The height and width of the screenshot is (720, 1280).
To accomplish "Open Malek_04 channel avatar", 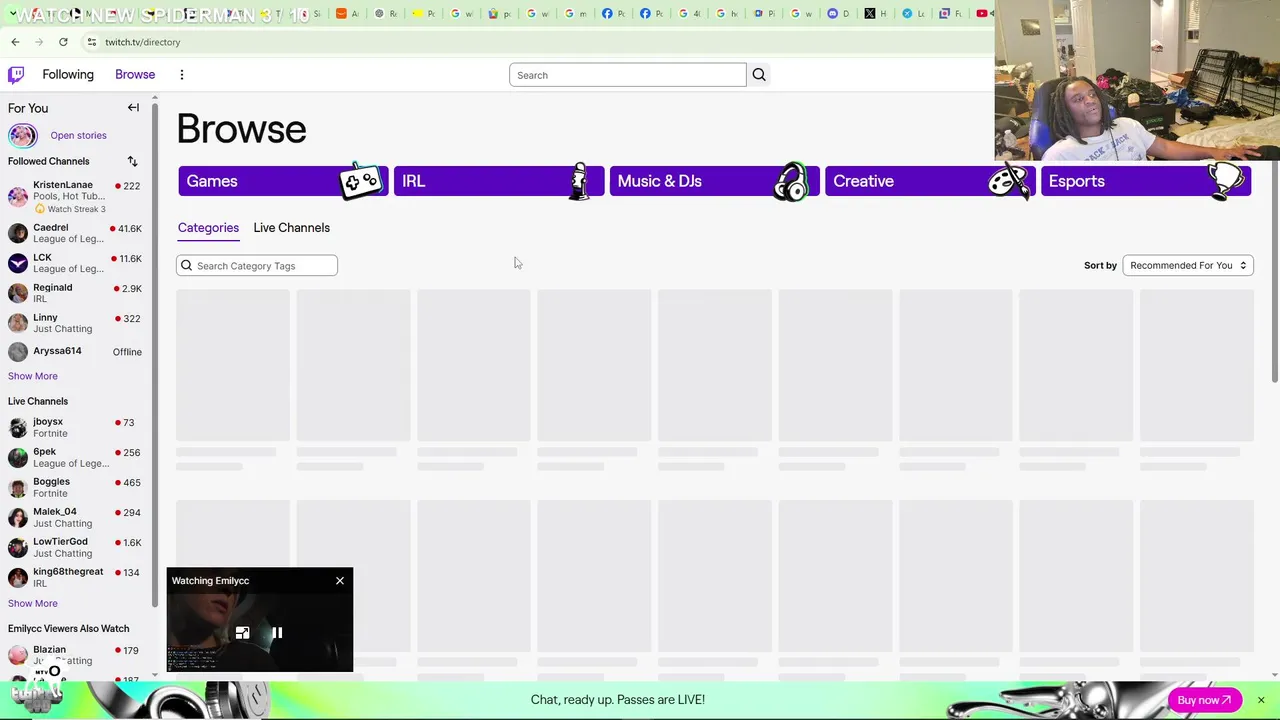I will click(18, 518).
